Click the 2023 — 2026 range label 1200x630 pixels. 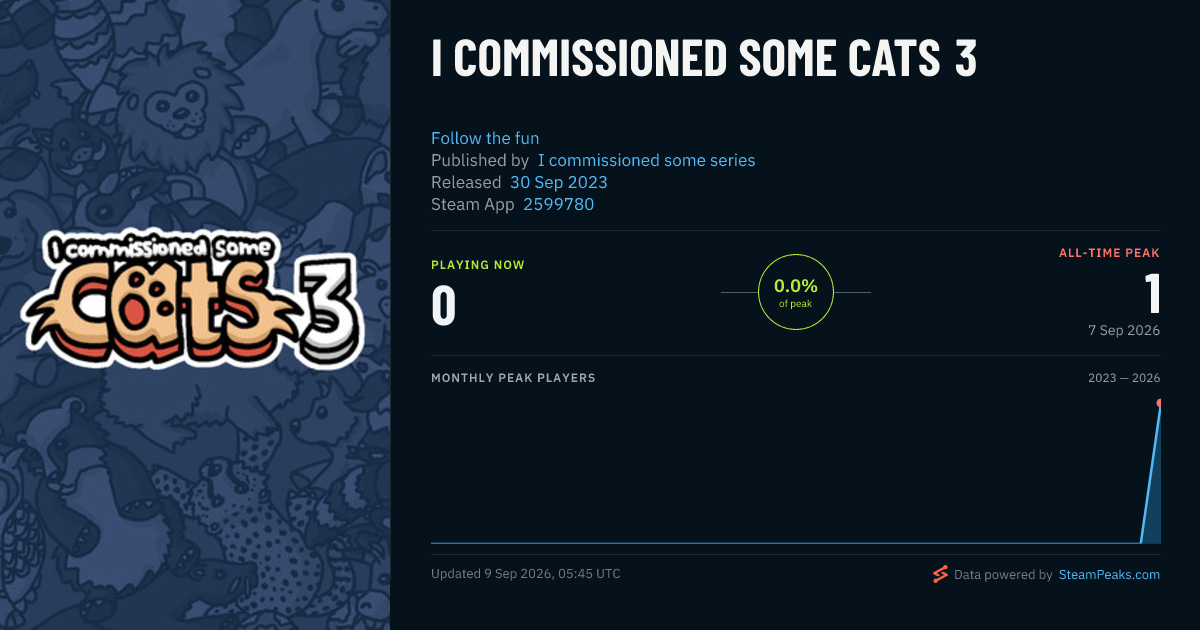(x=1124, y=378)
